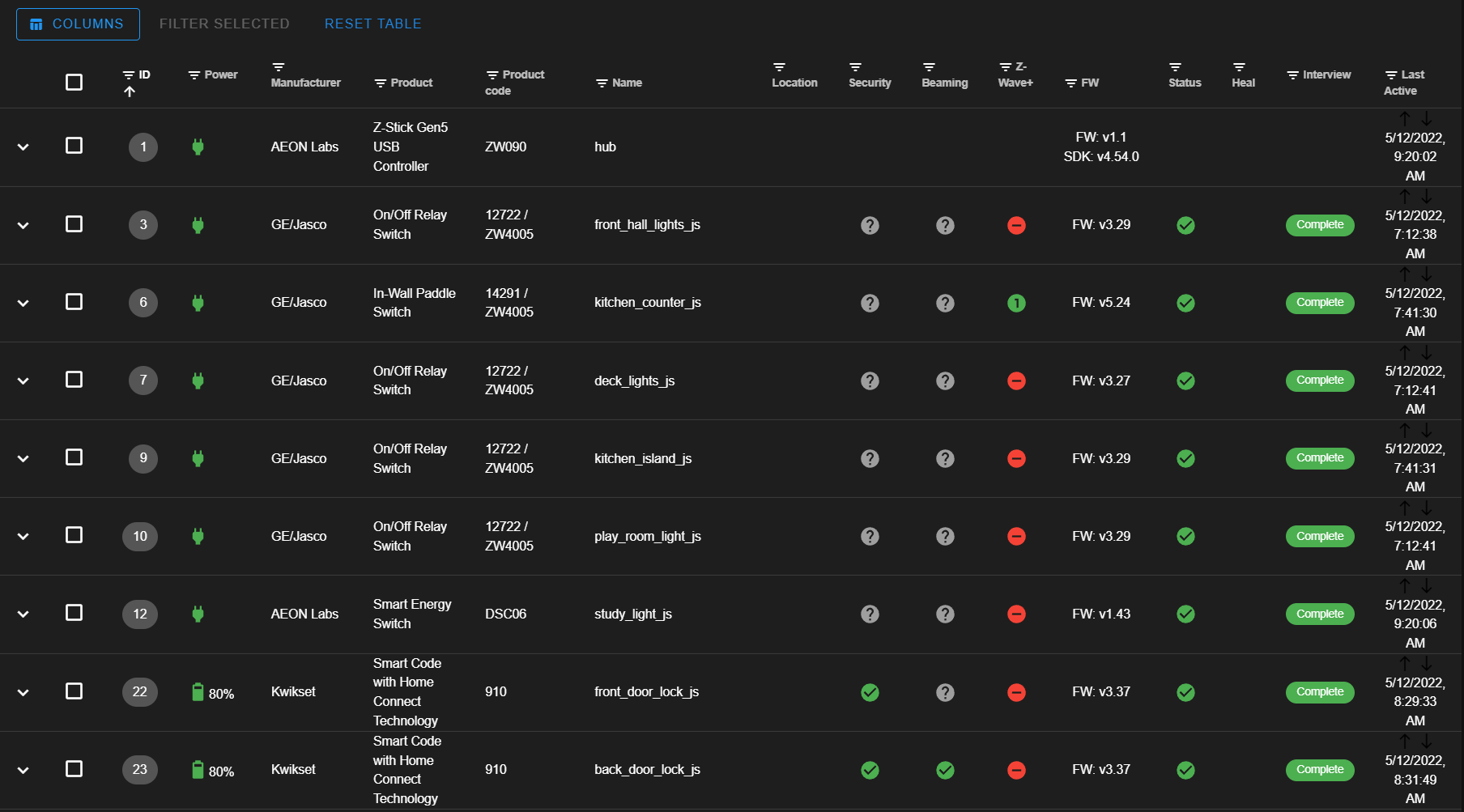
Task: Tick the study_light_js row checkbox
Action: [74, 612]
